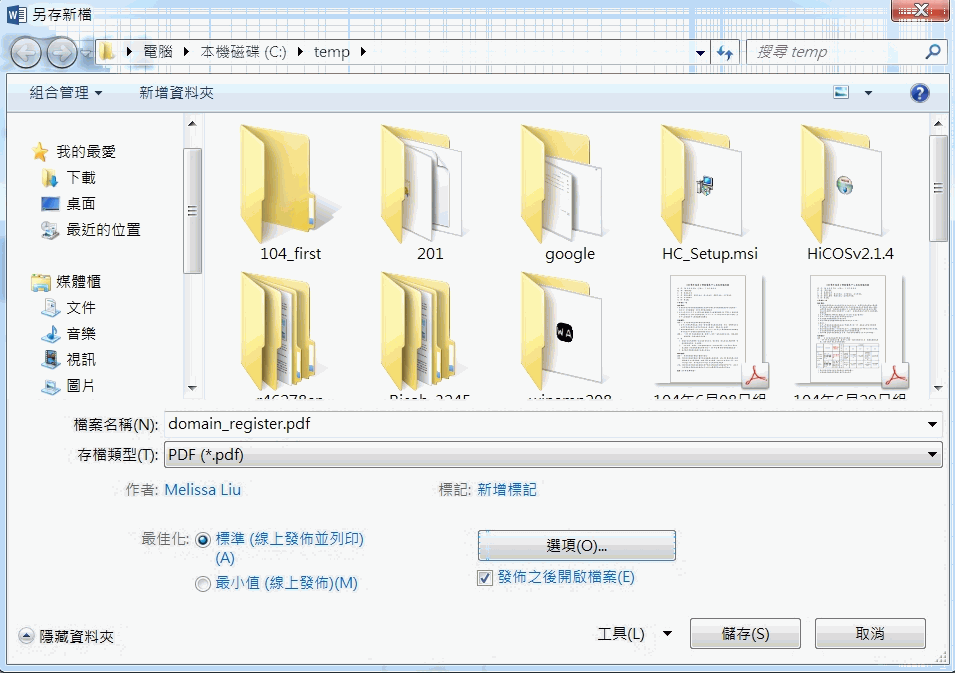
Task: Click the change view icon
Action: (842, 93)
